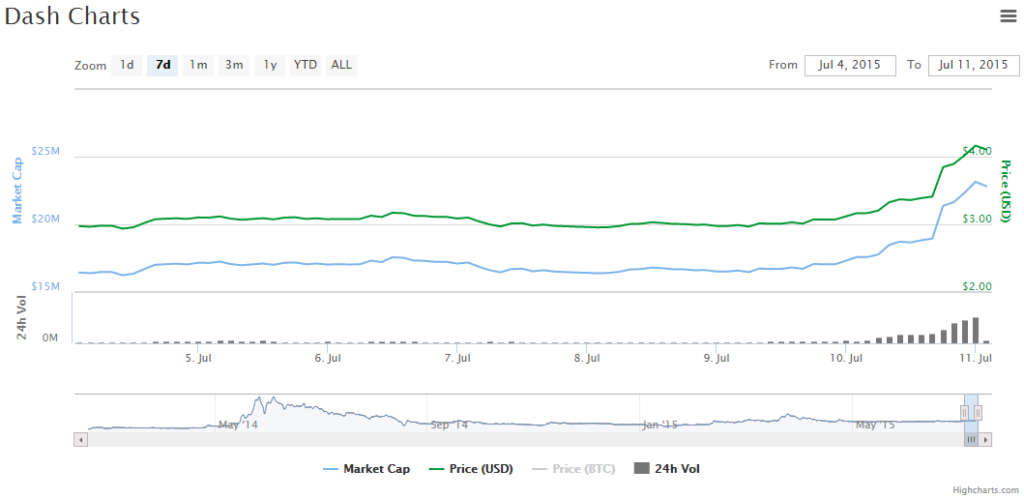
Task: Enable Price (BTC) series in legend
Action: coord(574,469)
